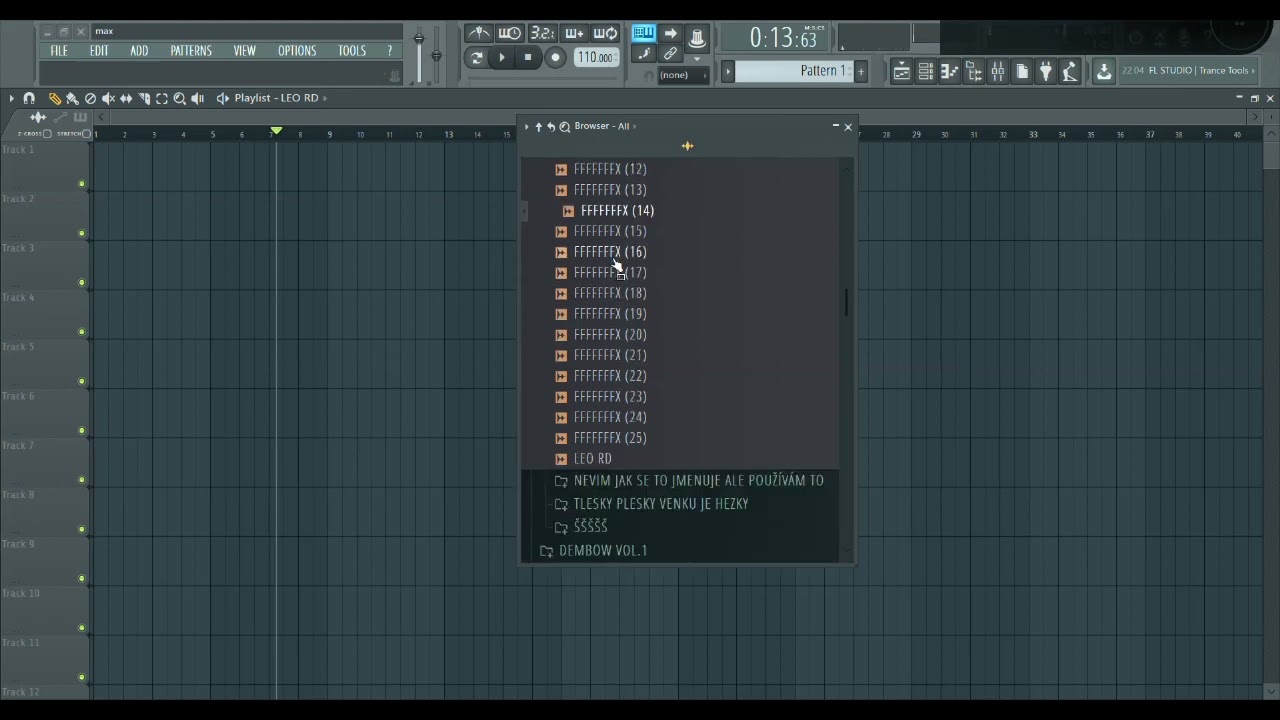This screenshot has height=720, width=1280.
Task: Expand the NEVIM JAK SE TO JMENUJE folder
Action: (x=689, y=481)
